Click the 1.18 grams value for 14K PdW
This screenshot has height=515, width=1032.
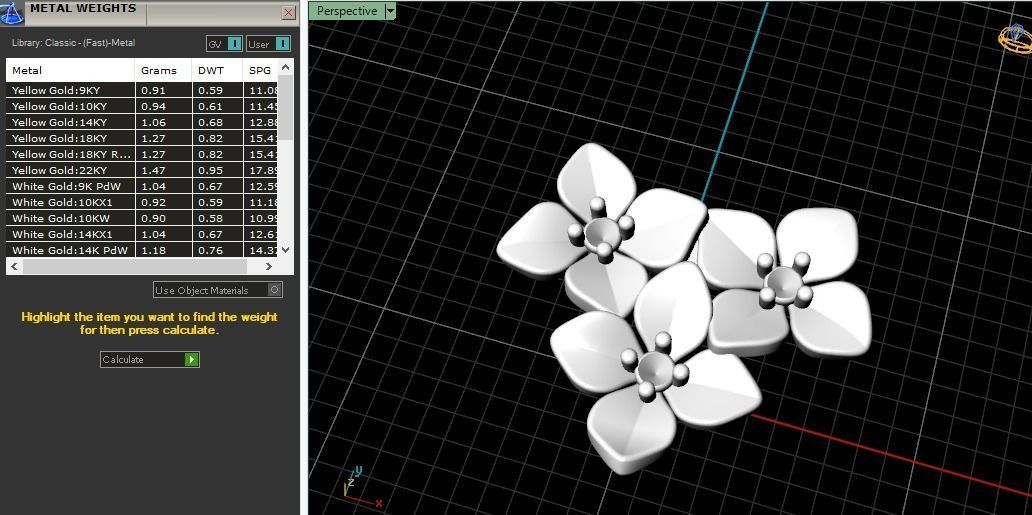(154, 250)
